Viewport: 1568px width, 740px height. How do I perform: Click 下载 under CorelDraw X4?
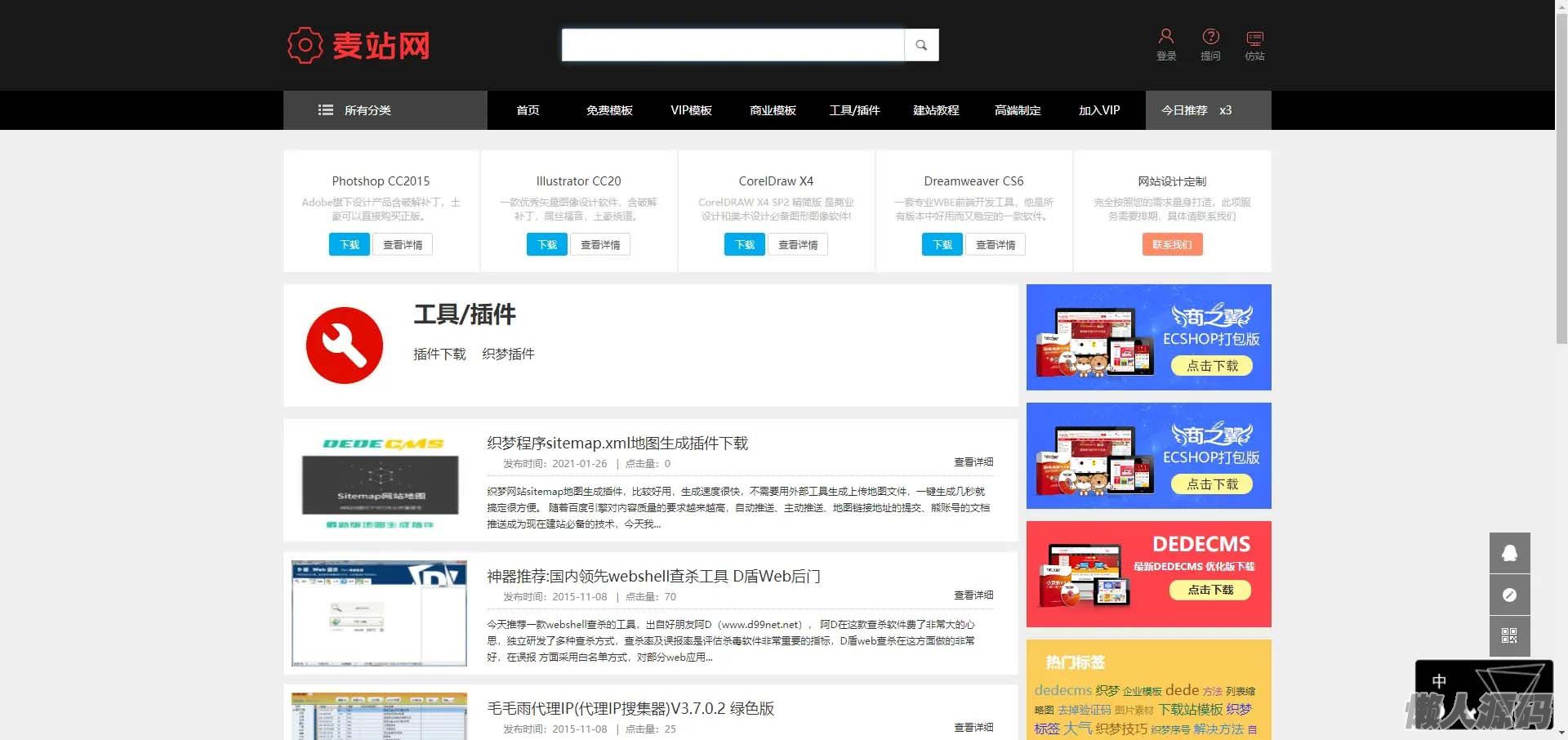coord(745,244)
